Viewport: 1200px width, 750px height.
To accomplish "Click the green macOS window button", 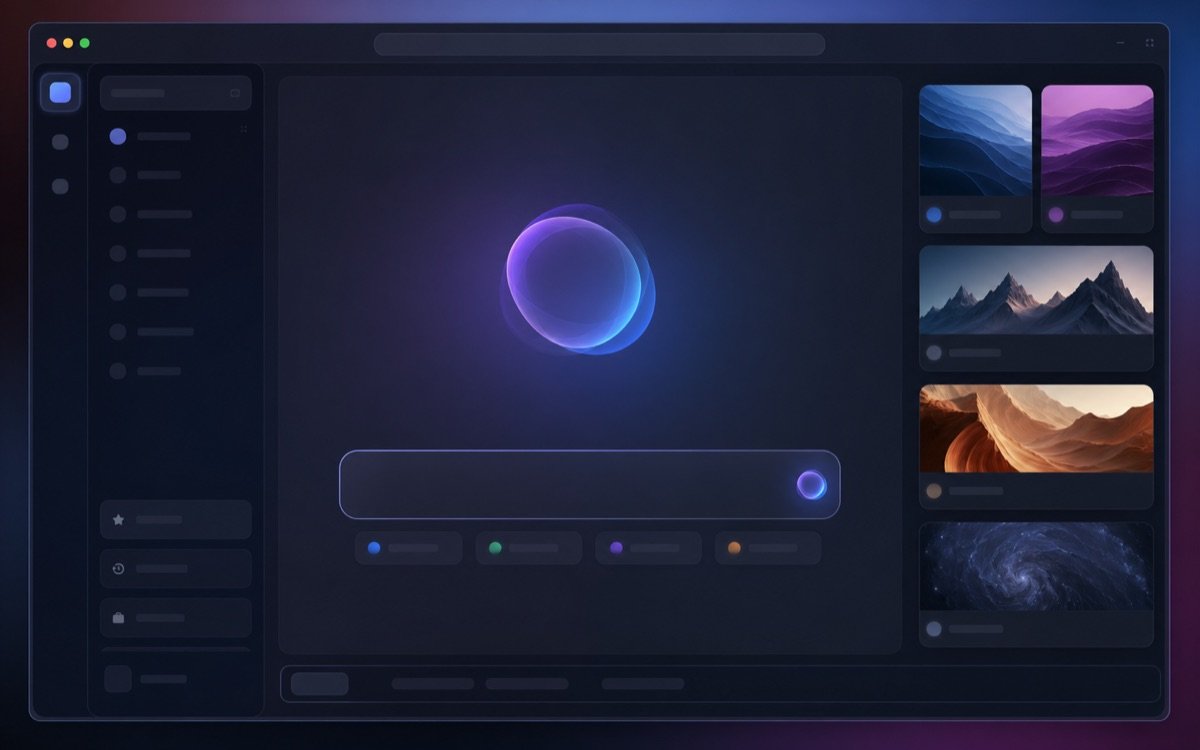I will (x=85, y=43).
